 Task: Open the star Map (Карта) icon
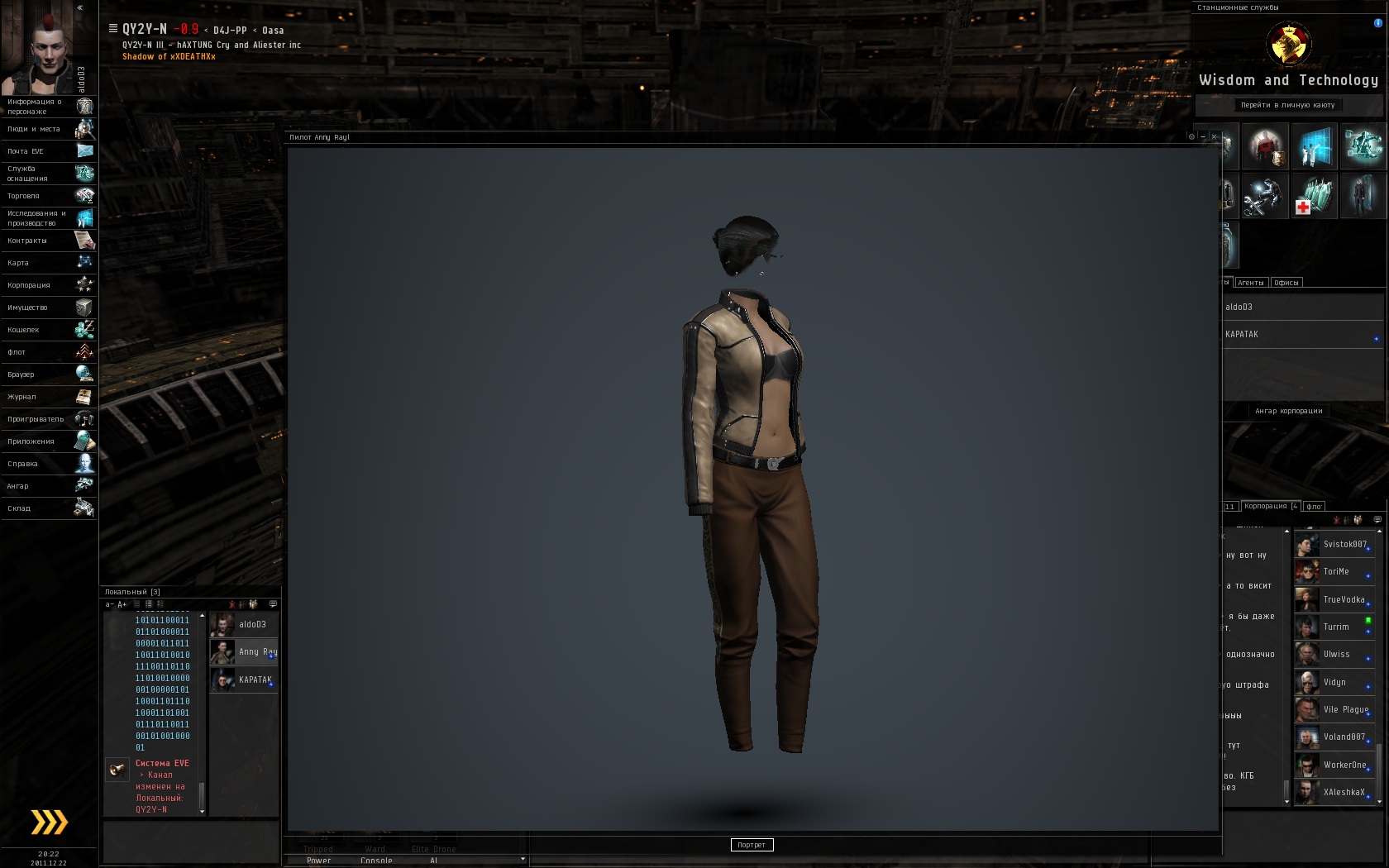[x=84, y=262]
